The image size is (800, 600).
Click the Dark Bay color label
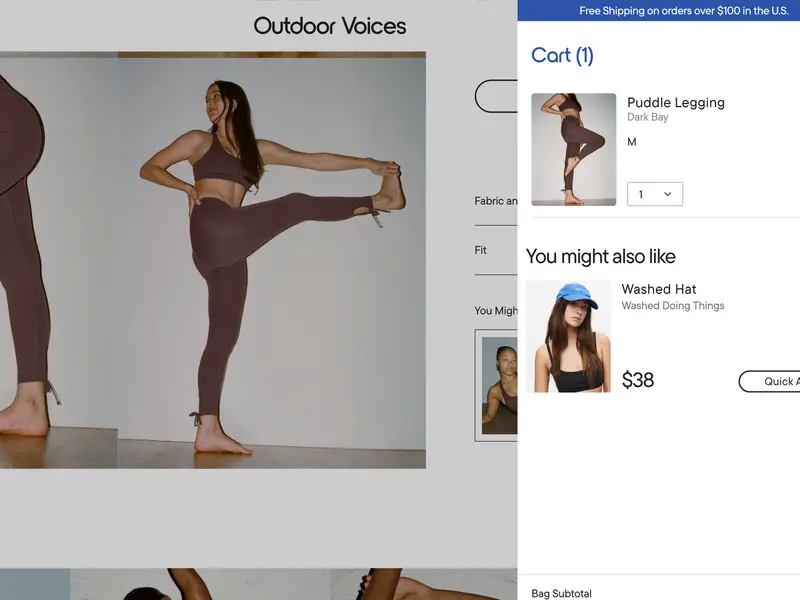pos(647,118)
